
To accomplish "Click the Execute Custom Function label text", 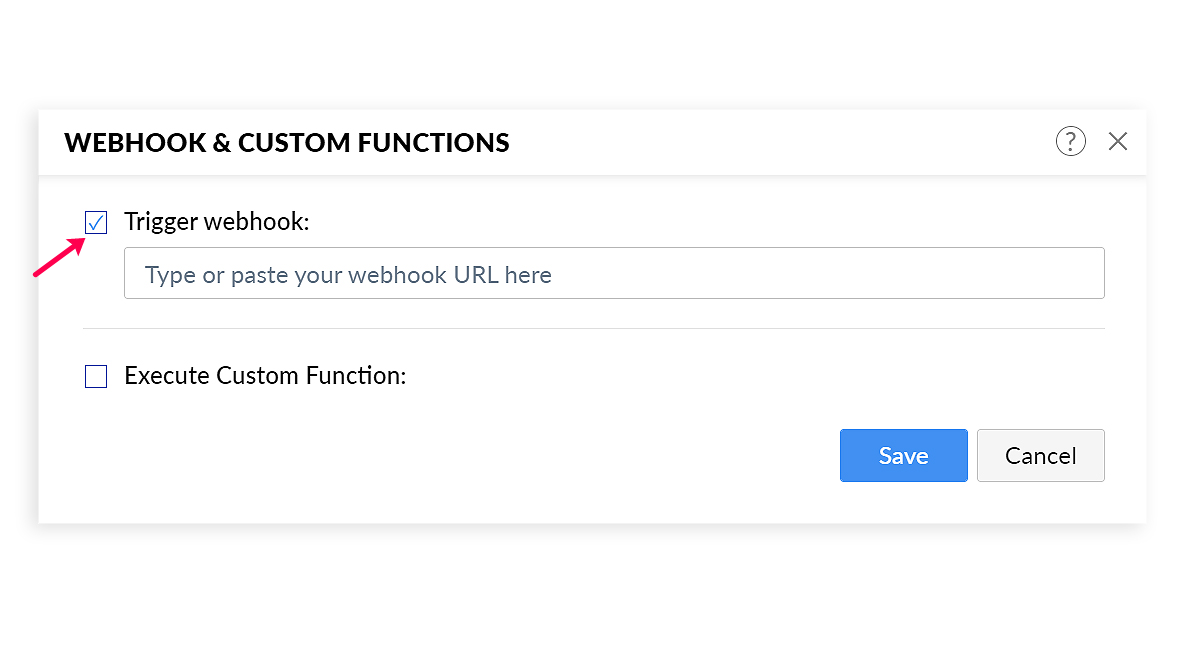I will pyautogui.click(x=265, y=376).
